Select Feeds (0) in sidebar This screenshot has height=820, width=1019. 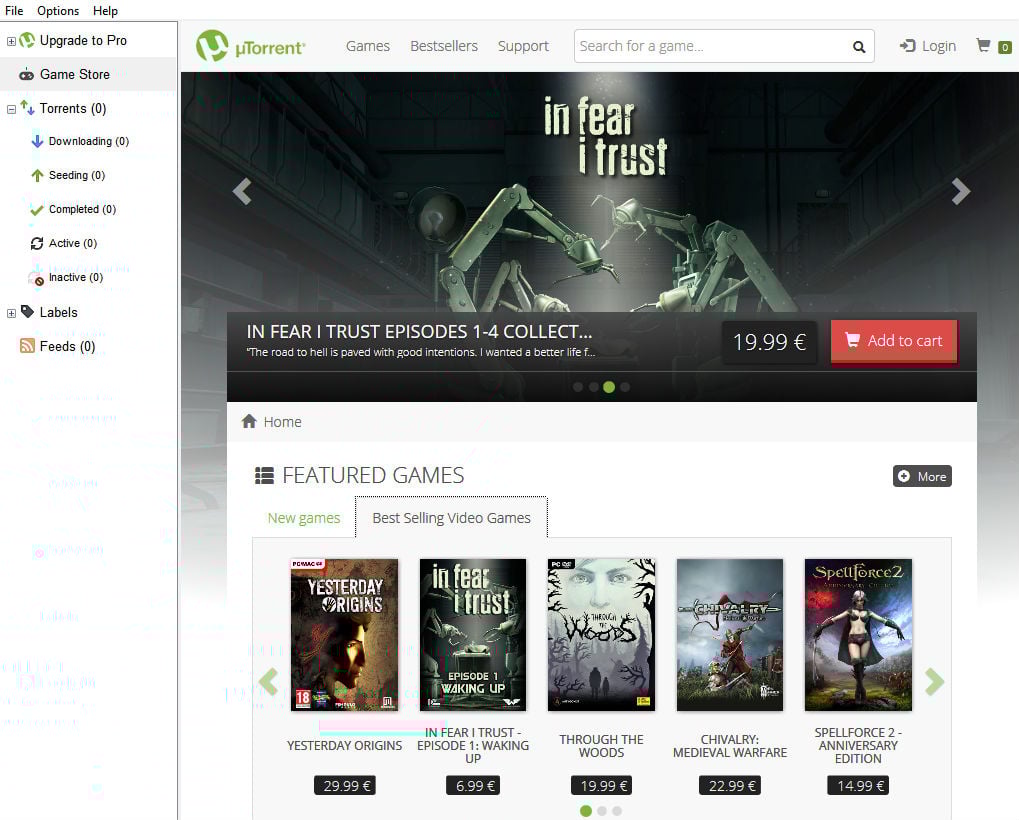point(68,346)
